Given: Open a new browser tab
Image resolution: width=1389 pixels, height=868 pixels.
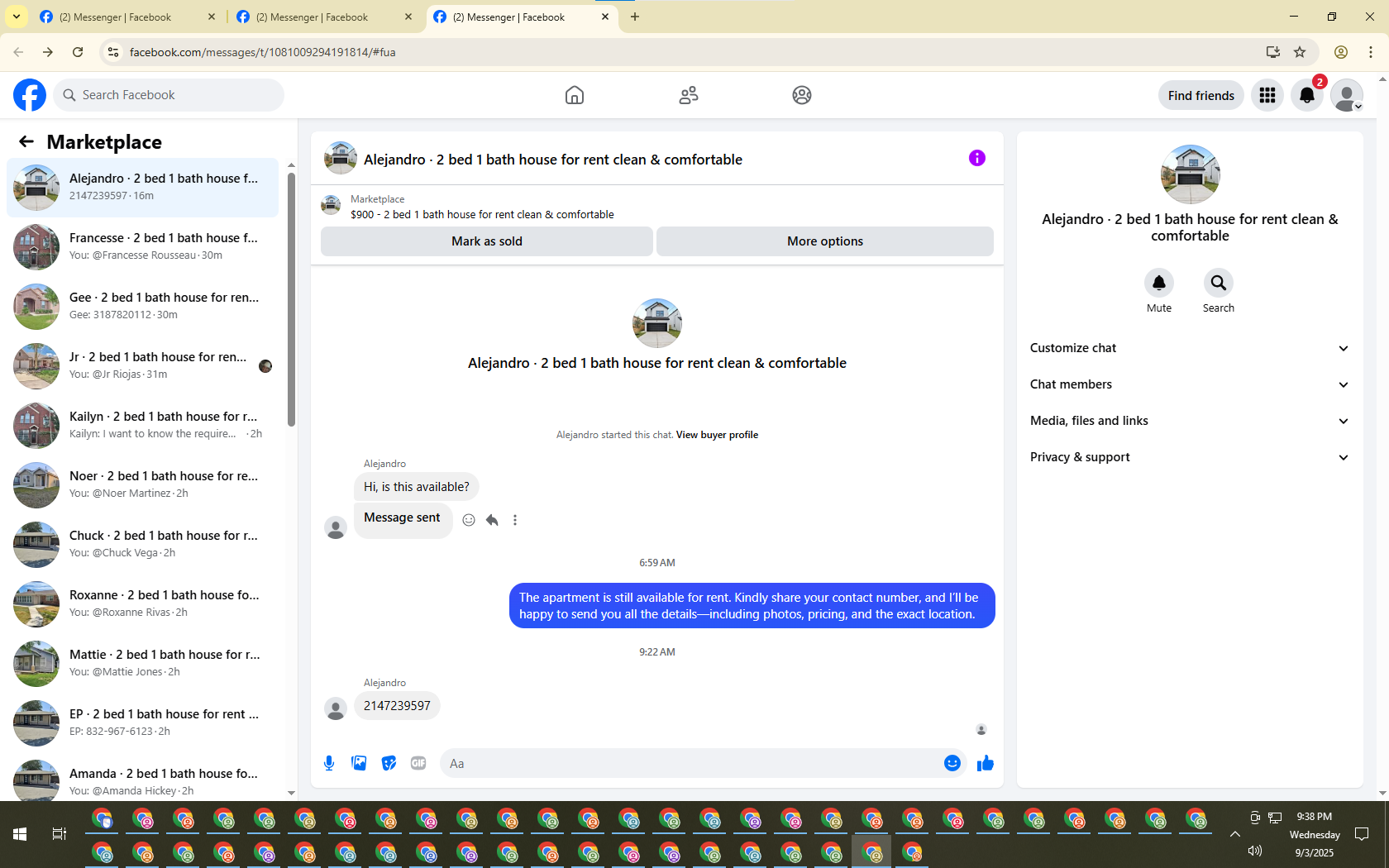Looking at the screenshot, I should pos(635,17).
